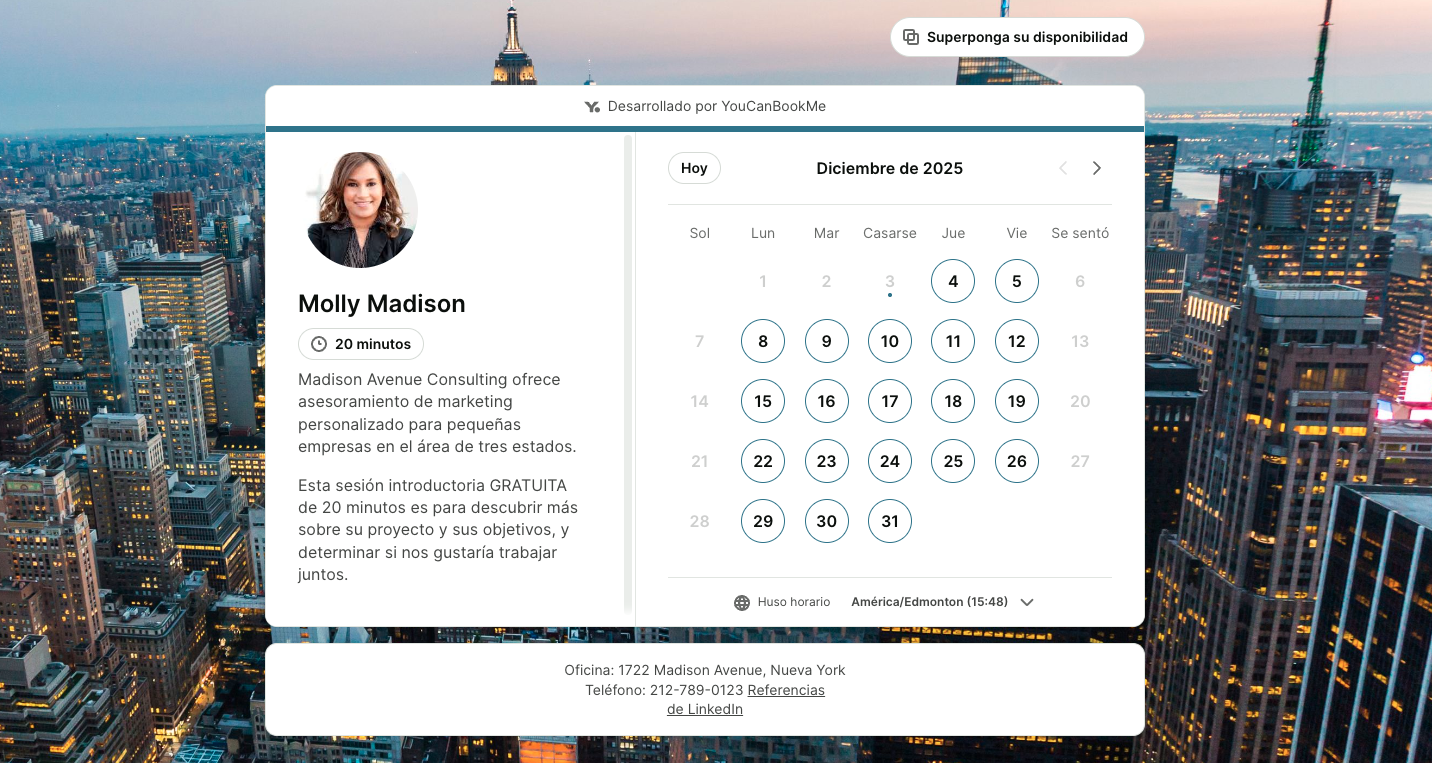Viewport: 1432px width, 763px height.
Task: Select December 25 on the calendar
Action: click(953, 461)
